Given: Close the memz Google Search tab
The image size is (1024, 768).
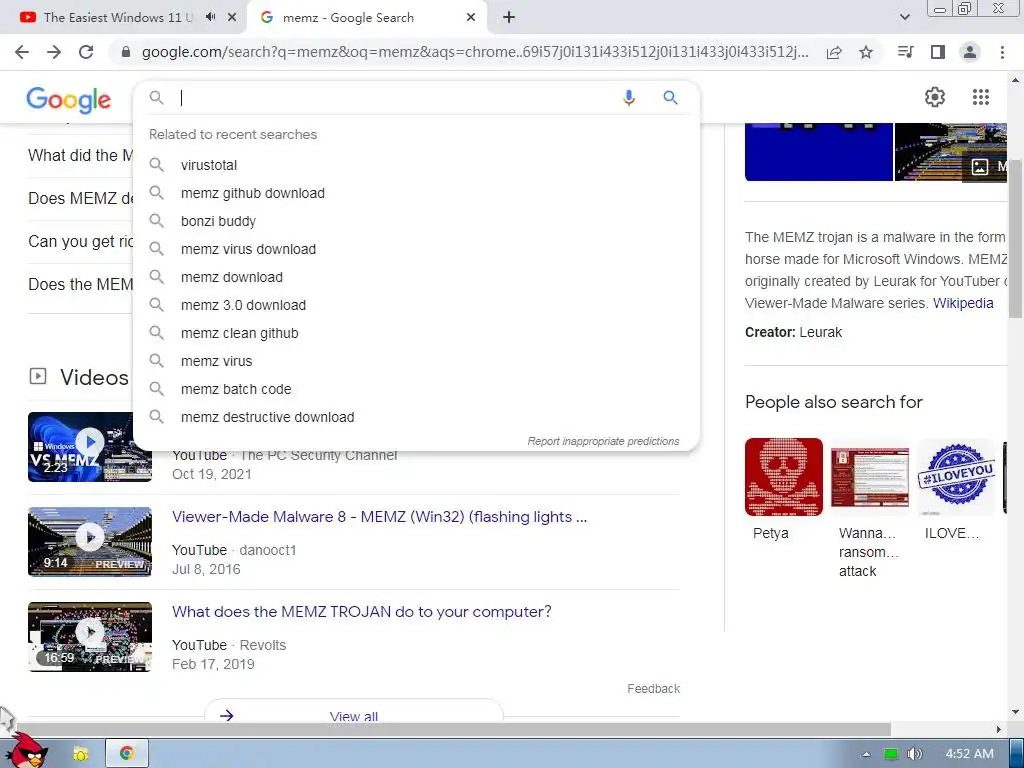Looking at the screenshot, I should 471,18.
